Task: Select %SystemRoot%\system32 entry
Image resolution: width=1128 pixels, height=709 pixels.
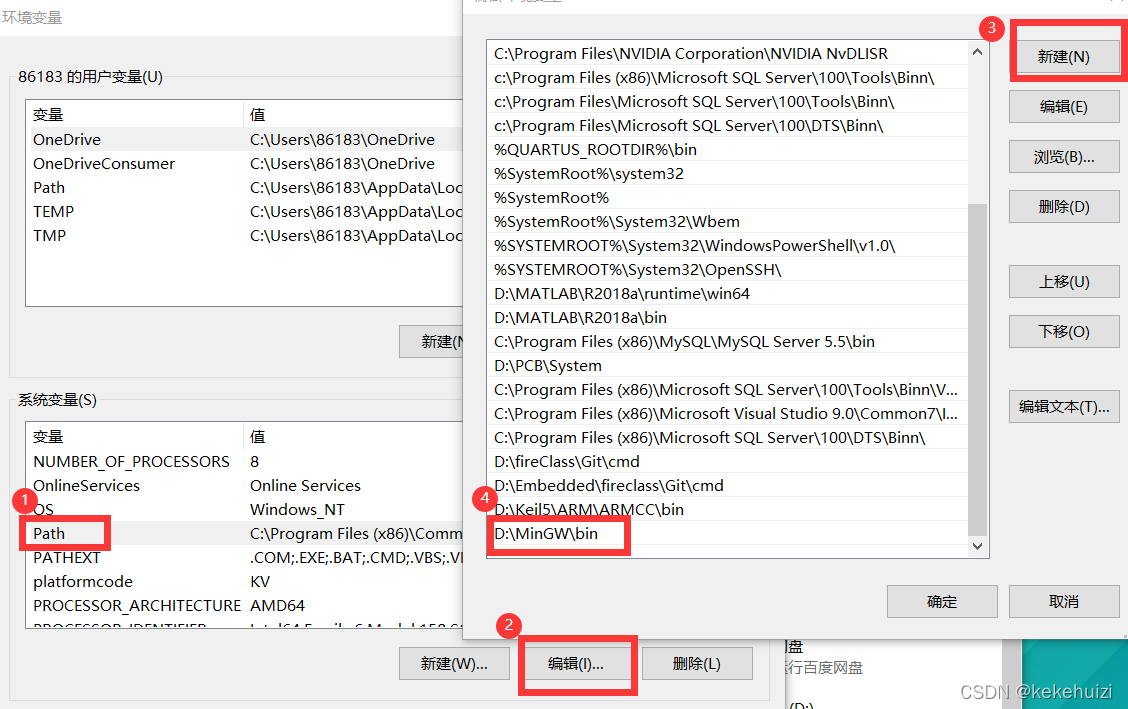Action: pos(727,173)
